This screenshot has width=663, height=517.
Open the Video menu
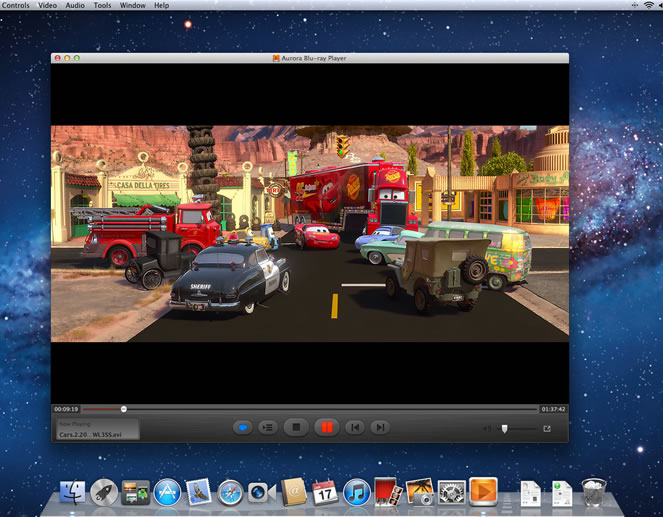(x=47, y=6)
